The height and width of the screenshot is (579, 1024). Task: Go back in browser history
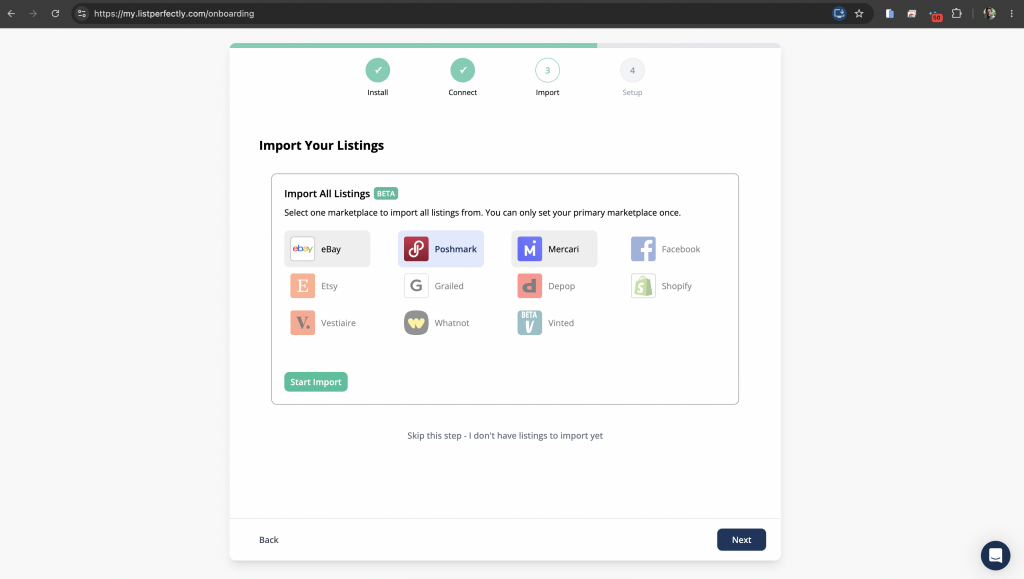11,13
